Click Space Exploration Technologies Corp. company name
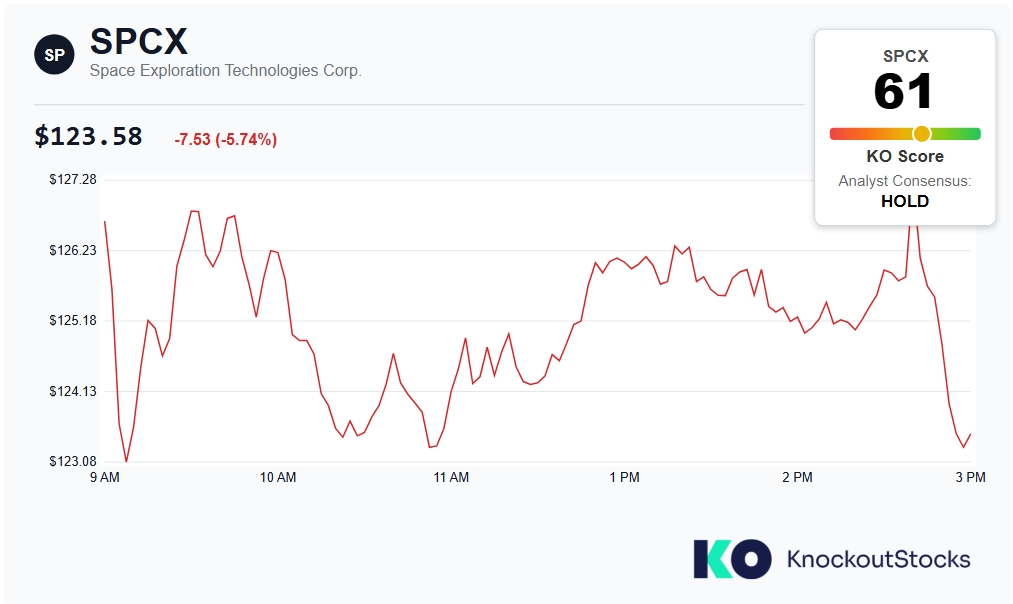This screenshot has width=1013, height=604. pos(225,70)
